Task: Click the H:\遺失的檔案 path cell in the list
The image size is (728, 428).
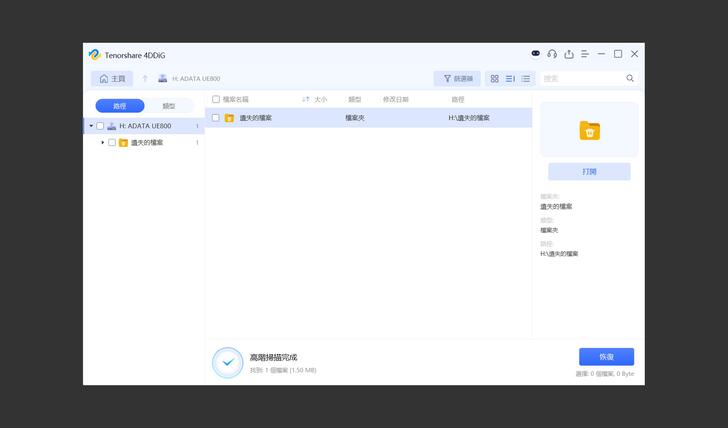Action: pos(469,118)
